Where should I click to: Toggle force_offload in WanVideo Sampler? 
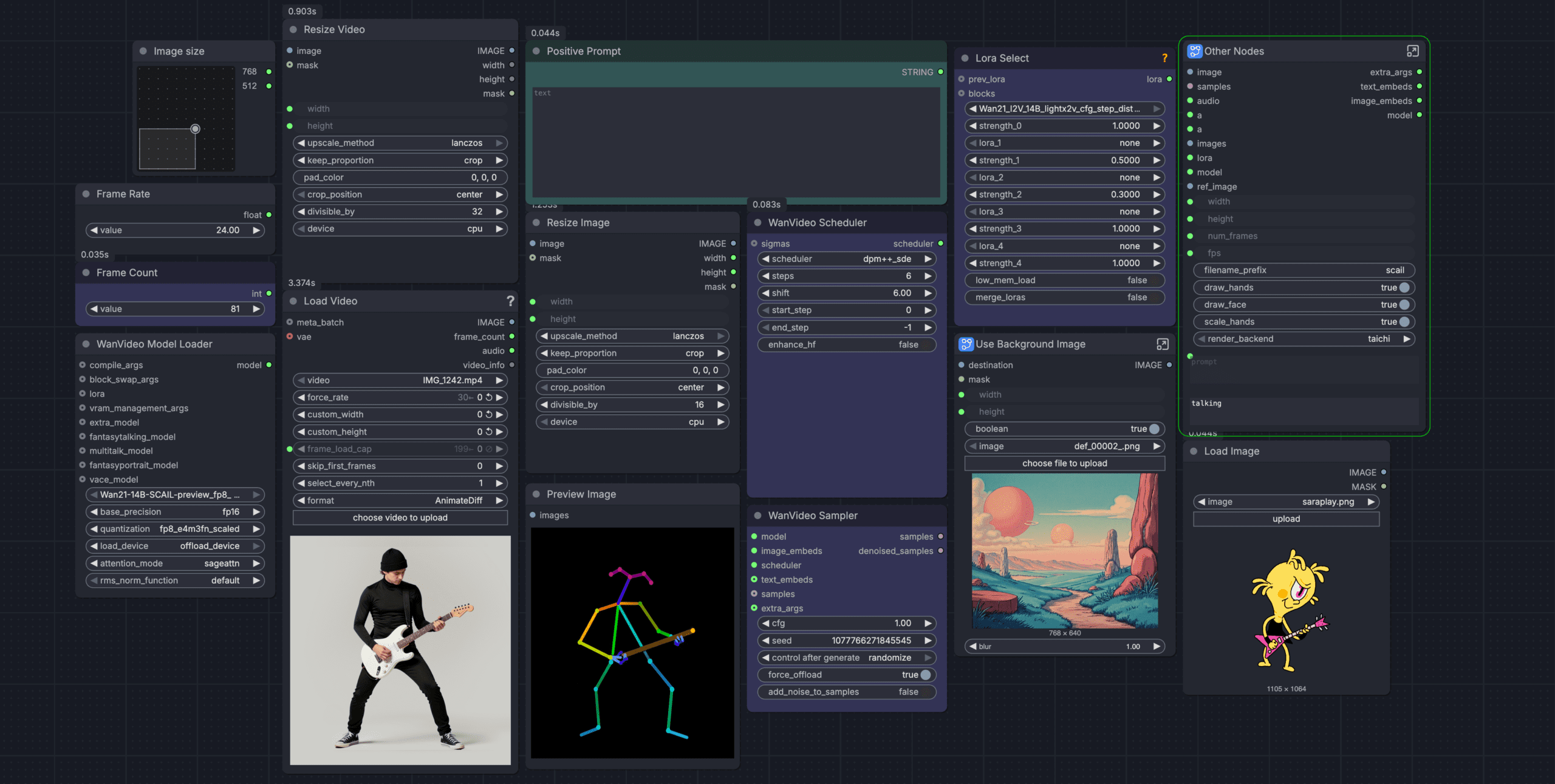coord(925,675)
